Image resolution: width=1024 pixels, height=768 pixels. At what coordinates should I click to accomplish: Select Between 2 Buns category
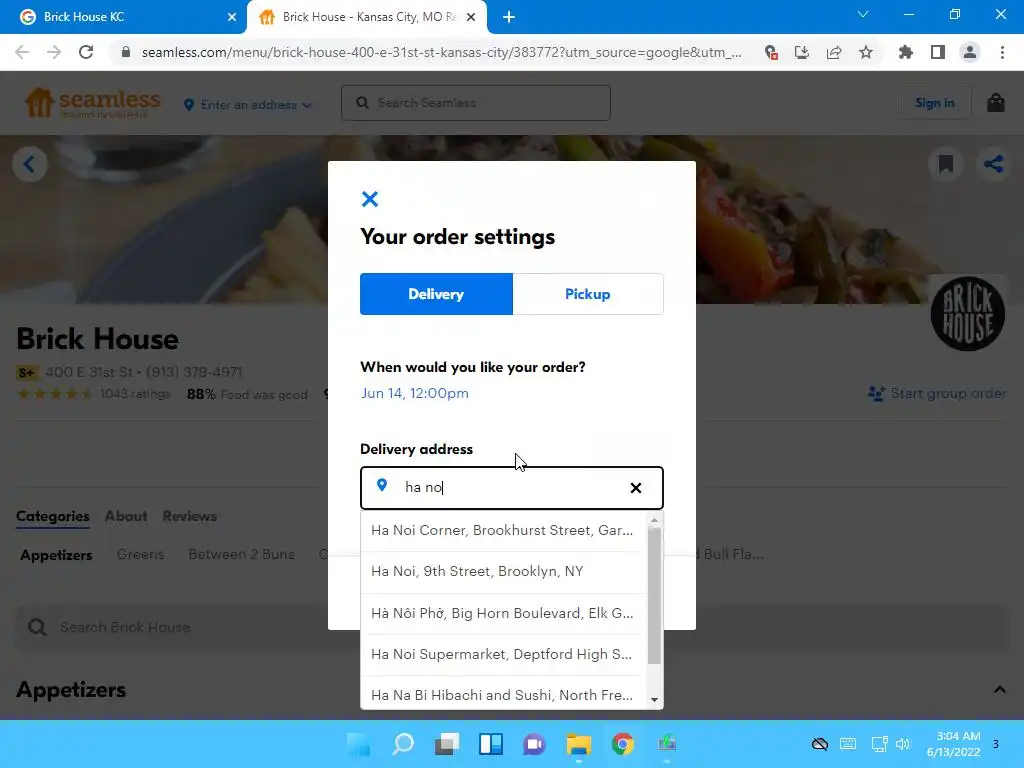coord(241,554)
